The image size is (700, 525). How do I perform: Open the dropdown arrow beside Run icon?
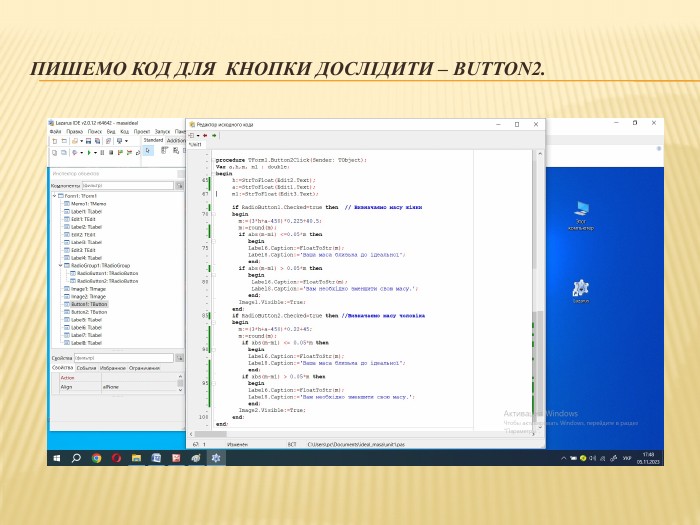coord(95,153)
